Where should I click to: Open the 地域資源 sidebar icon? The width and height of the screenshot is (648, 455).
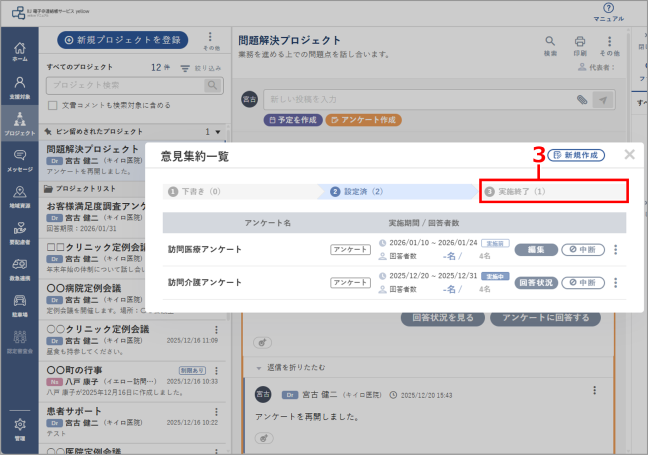tap(19, 197)
